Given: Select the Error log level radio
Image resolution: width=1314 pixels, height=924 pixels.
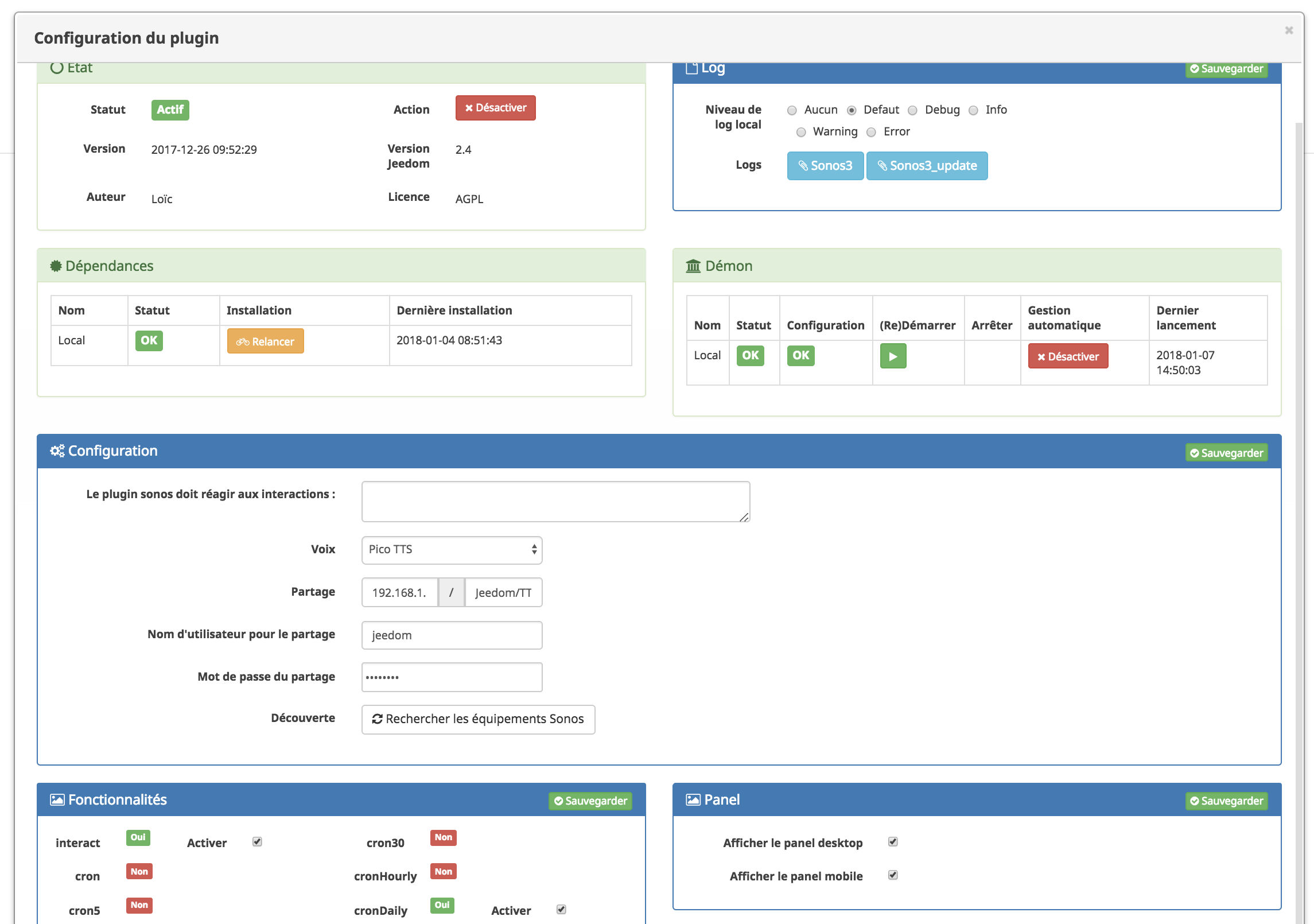Looking at the screenshot, I should 871,132.
